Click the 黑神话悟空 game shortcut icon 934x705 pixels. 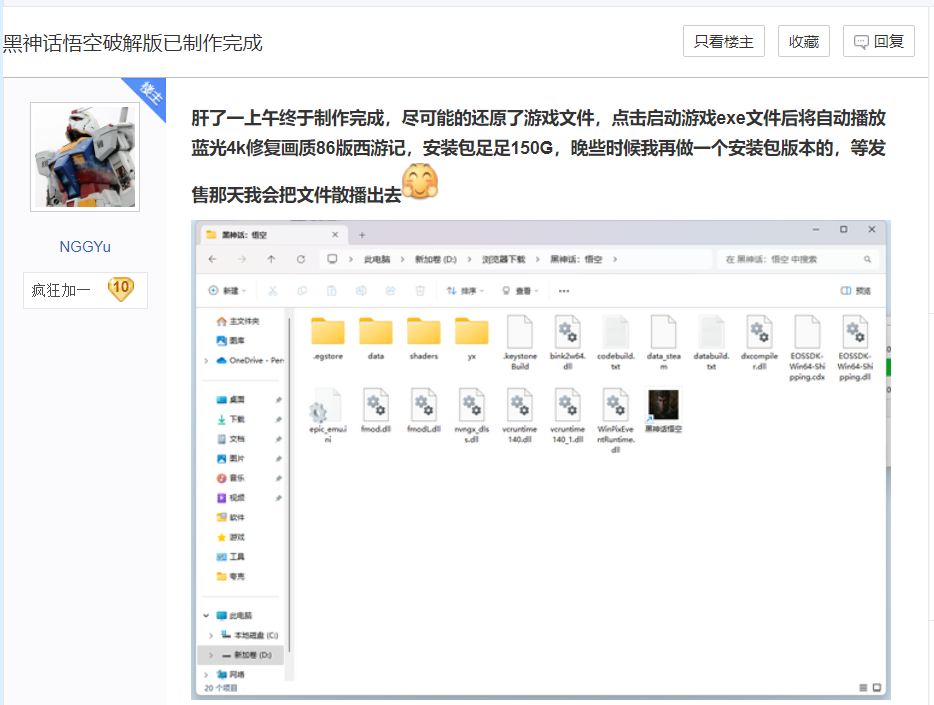pyautogui.click(x=662, y=406)
